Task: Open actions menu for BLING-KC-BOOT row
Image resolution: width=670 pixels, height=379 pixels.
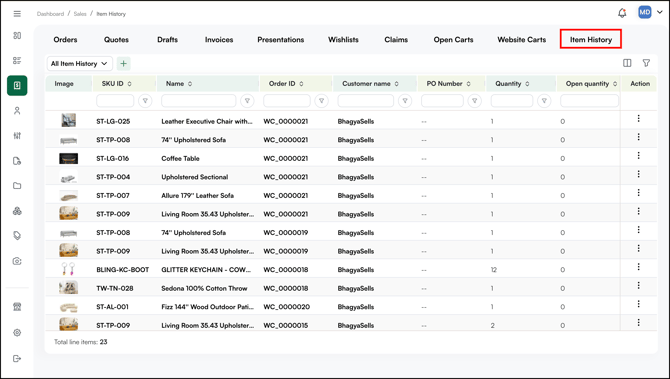Action: [638, 267]
